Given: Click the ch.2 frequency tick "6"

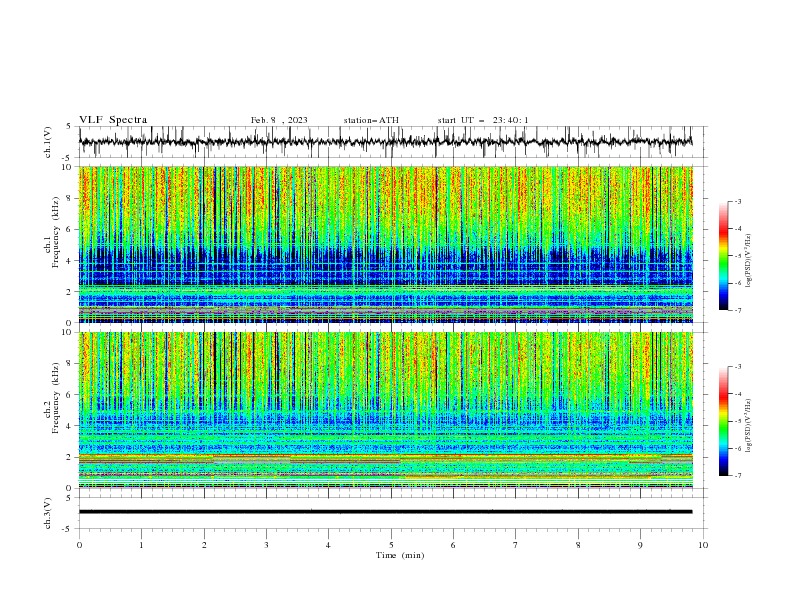Looking at the screenshot, I should pos(69,394).
